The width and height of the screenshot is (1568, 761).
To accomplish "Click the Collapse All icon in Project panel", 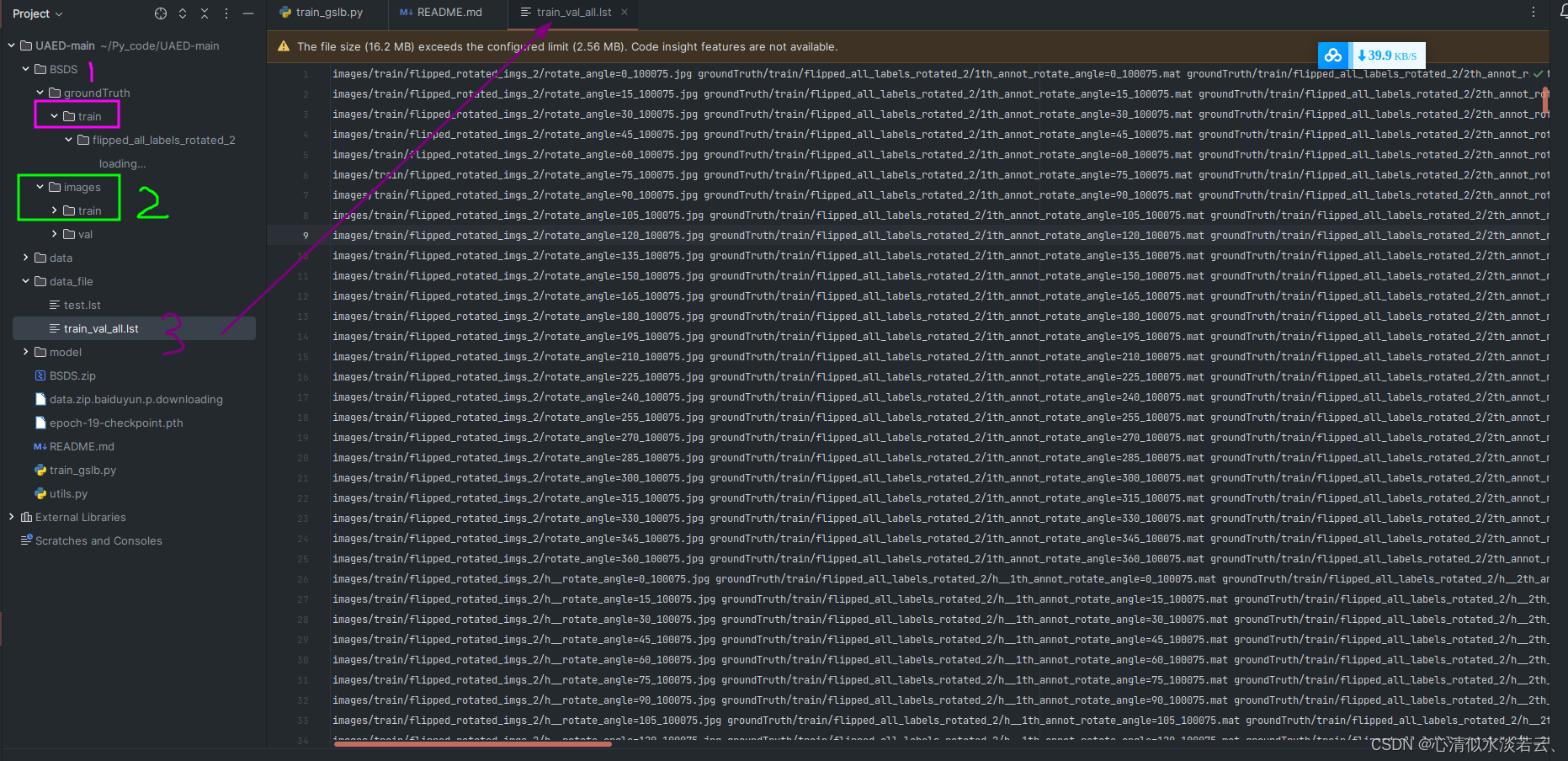I will click(x=205, y=13).
